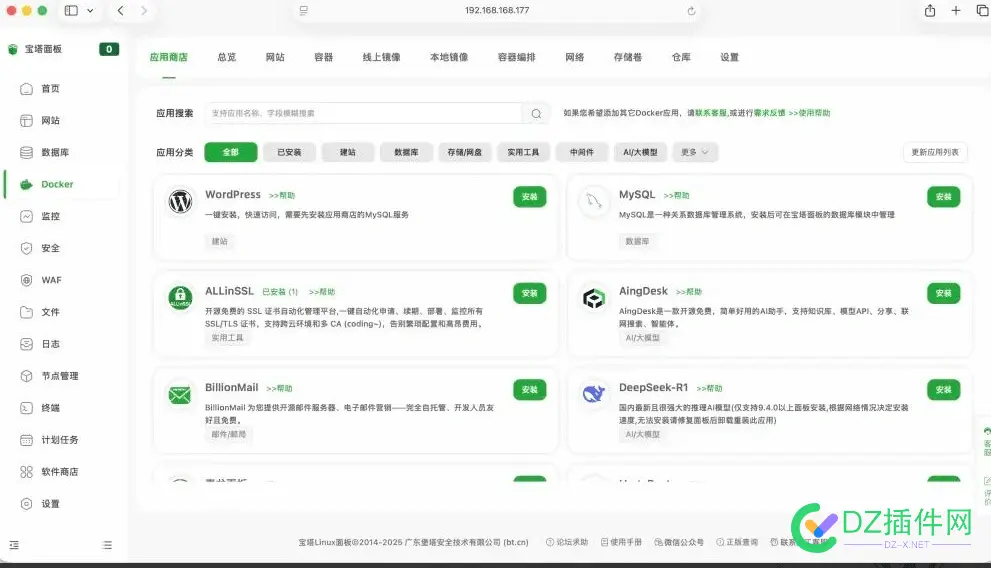Viewport: 991px width, 568px height.
Task: Switch to the 应用商店 tab
Action: (x=168, y=57)
